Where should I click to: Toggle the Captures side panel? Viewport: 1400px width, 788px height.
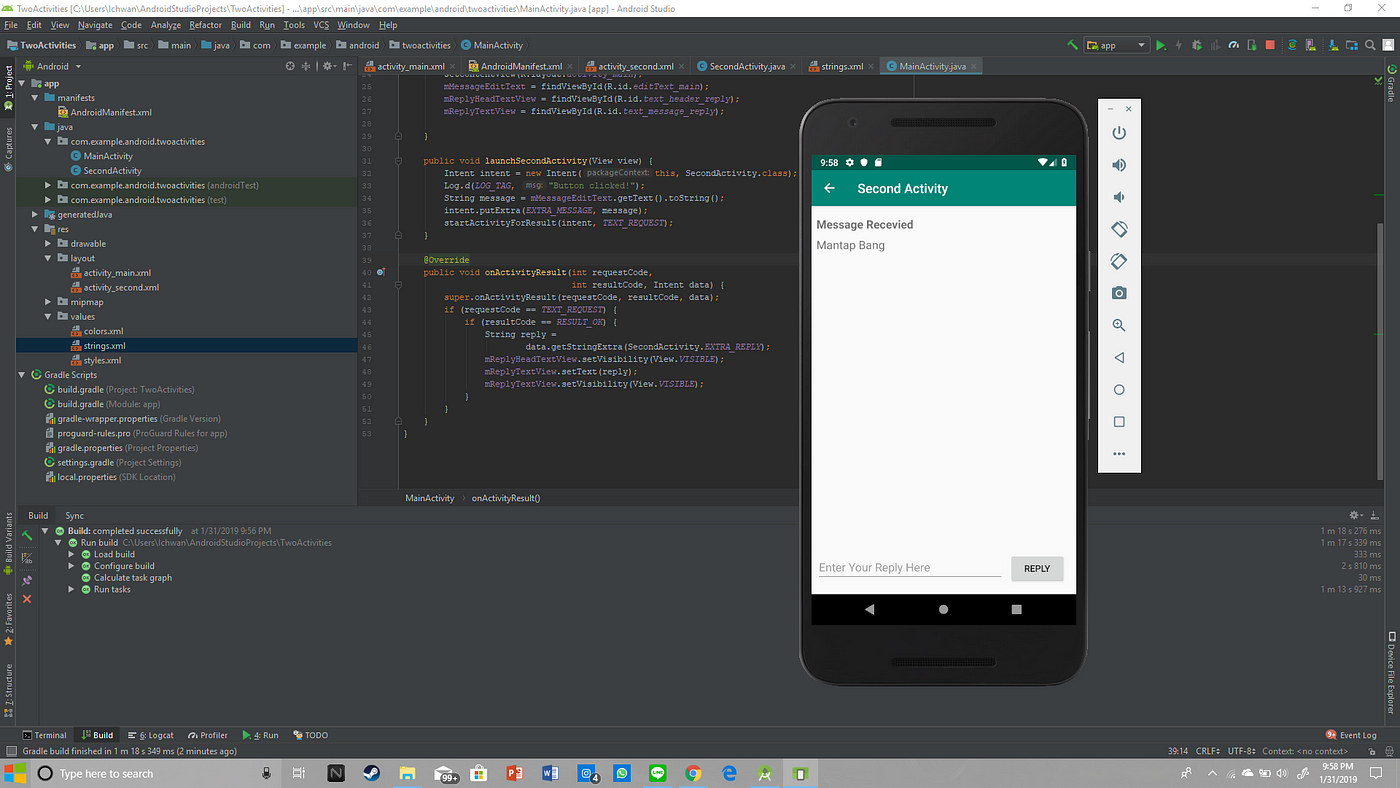coord(8,148)
